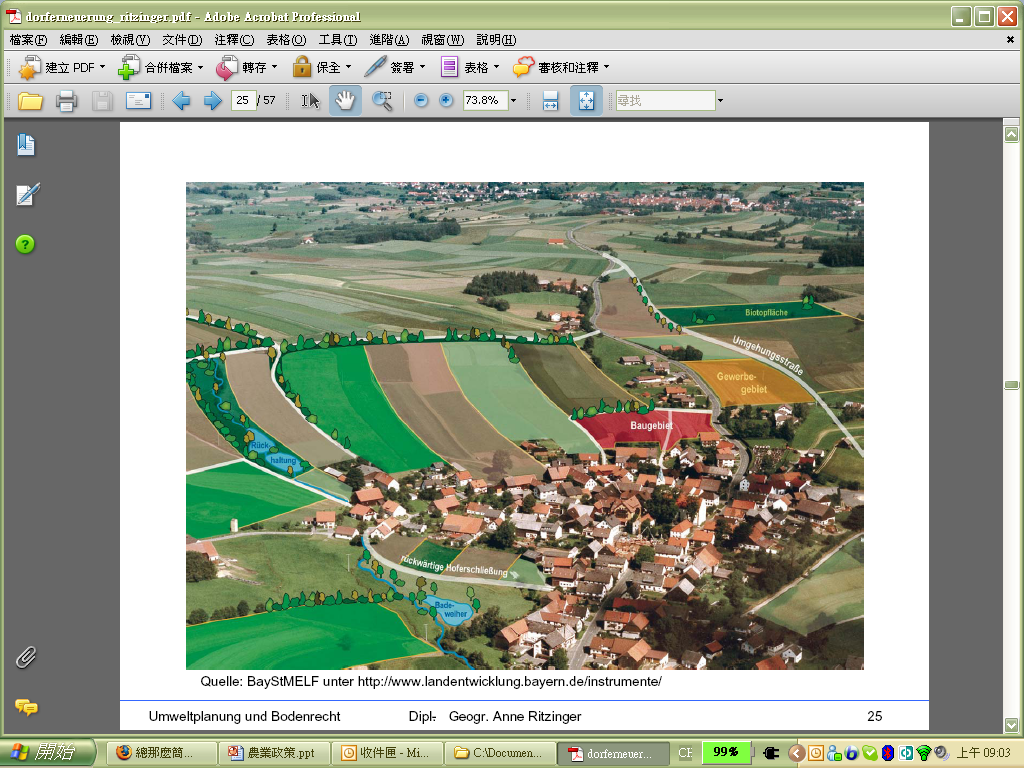
Task: Activate the text Select tool
Action: [310, 100]
